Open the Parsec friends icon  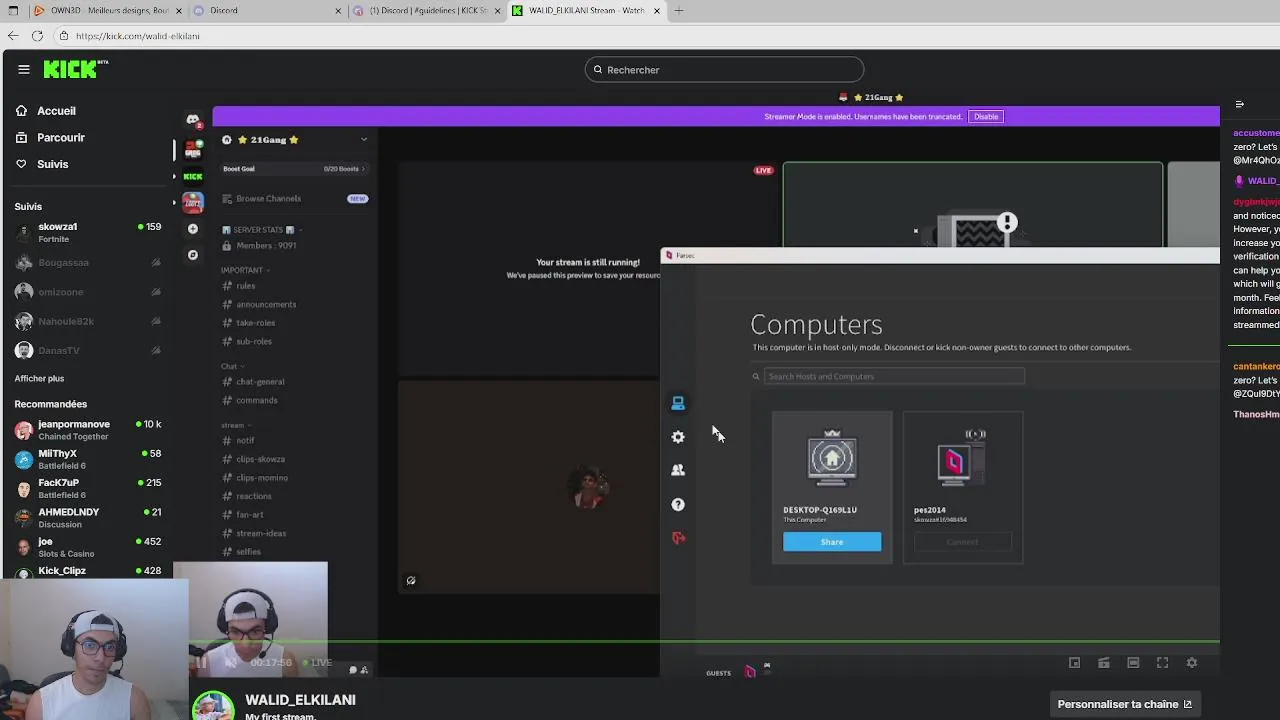678,470
